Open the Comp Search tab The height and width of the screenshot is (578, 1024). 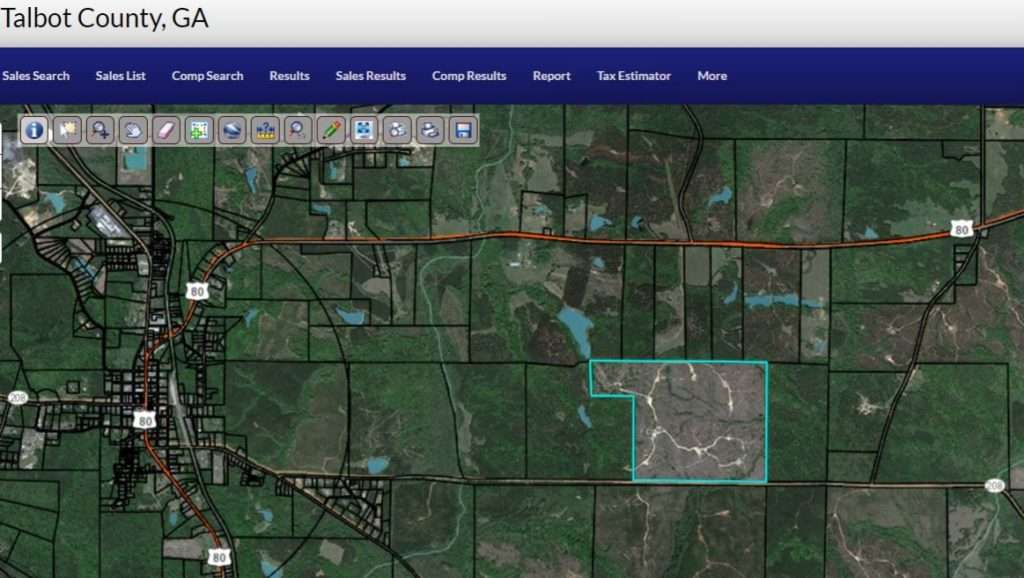pos(208,76)
